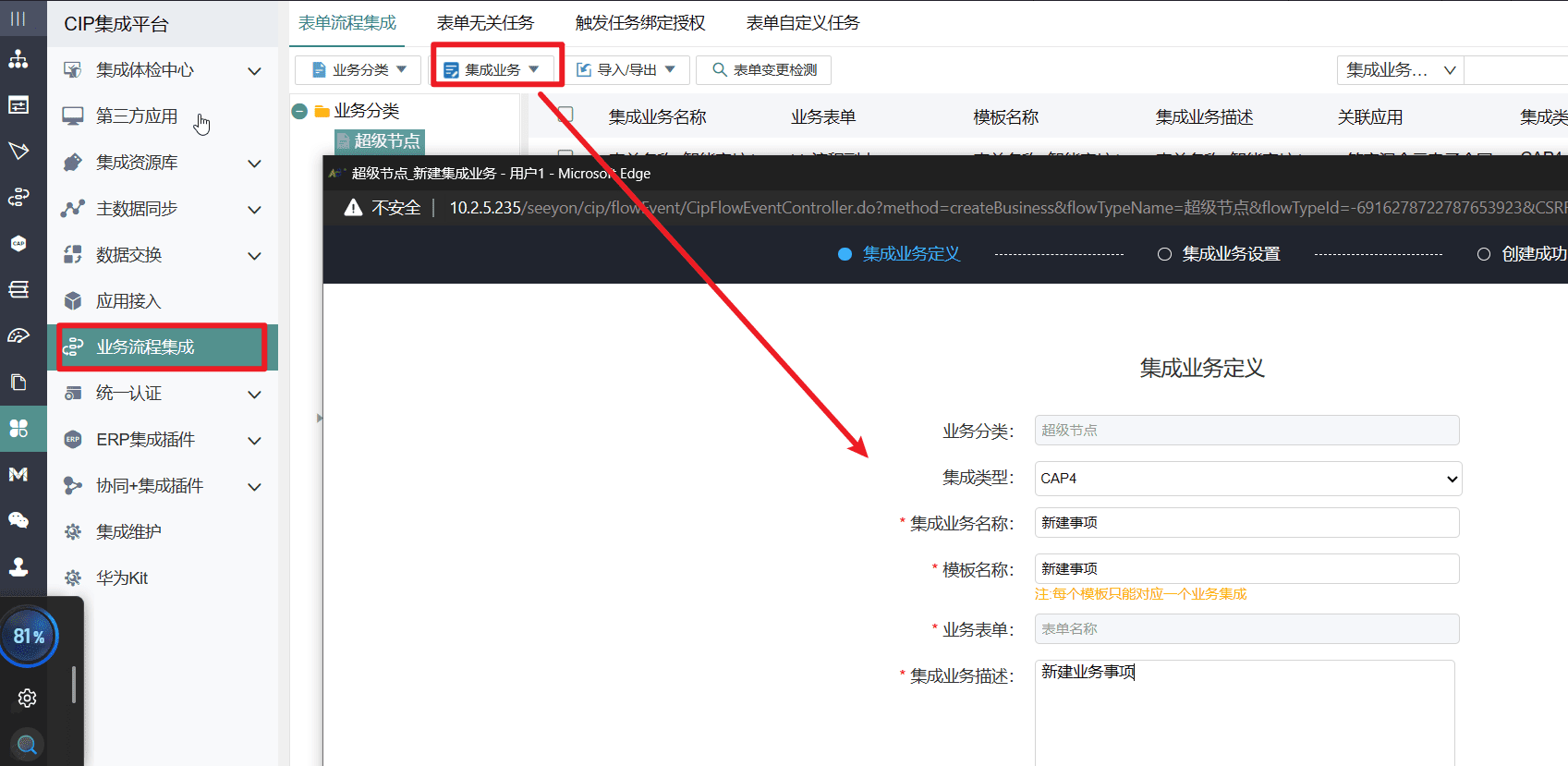1568x766 pixels.
Task: Toggle the hamburger menu in the dark sidebar
Action: tap(18, 18)
